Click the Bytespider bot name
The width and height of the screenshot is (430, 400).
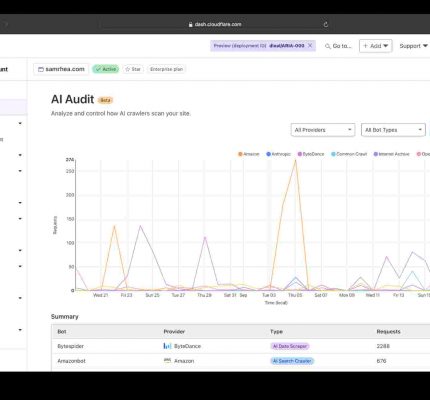71,346
